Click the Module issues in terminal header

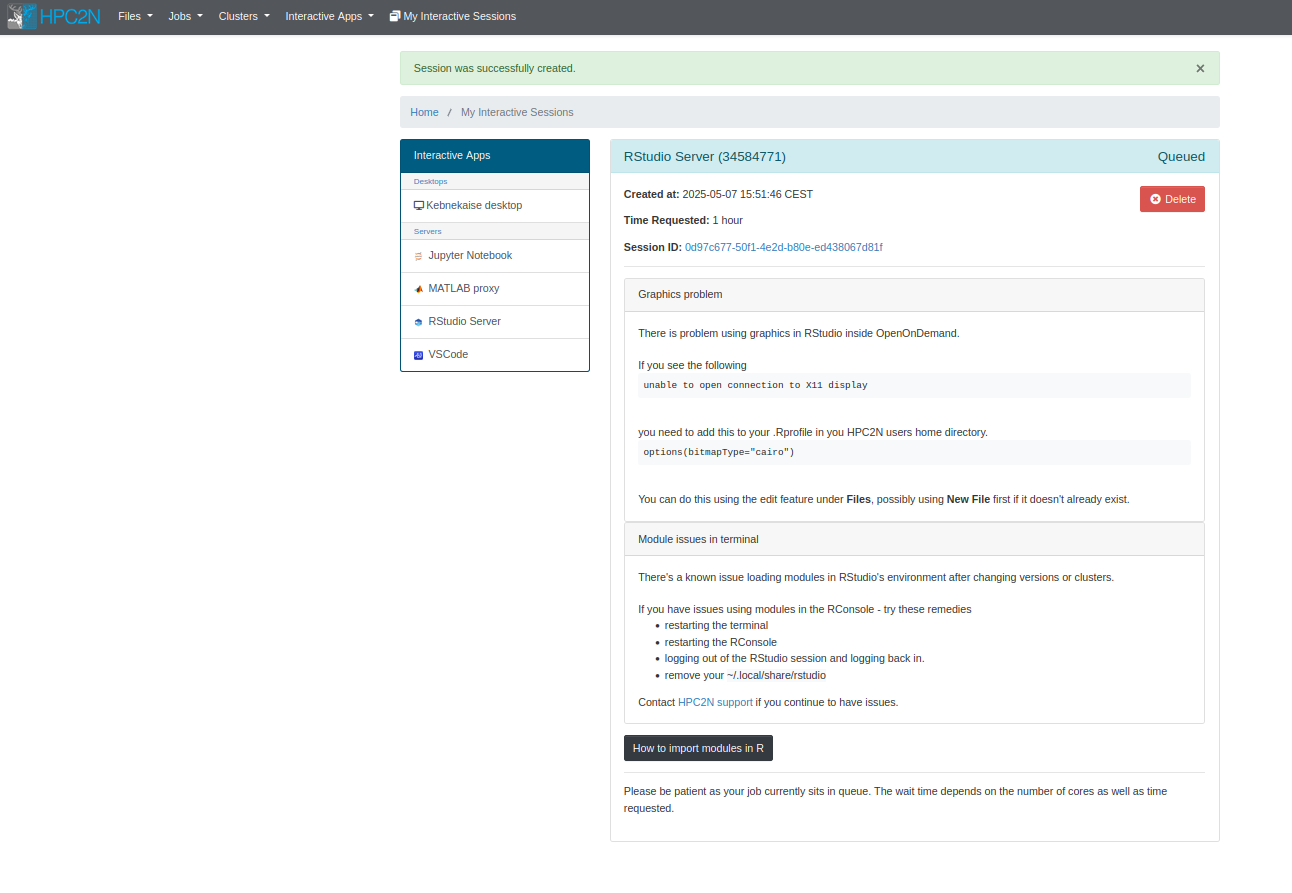coord(914,539)
